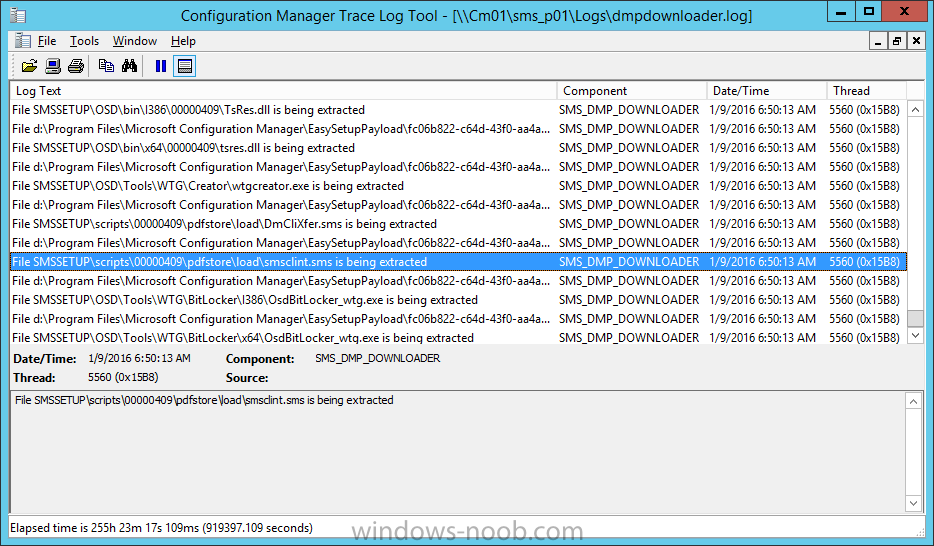Click the log list scroll up arrow

(916, 110)
